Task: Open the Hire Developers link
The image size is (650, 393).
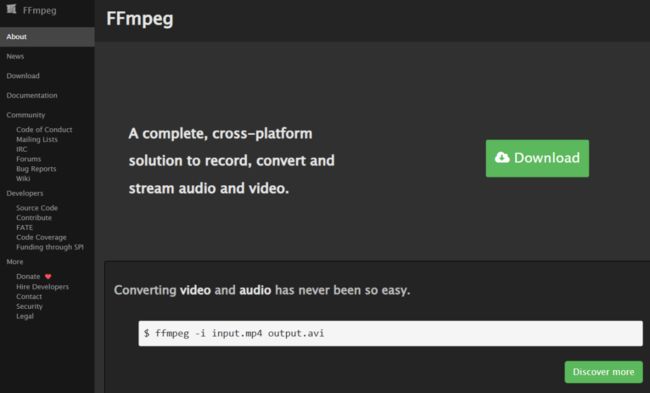Action: [x=43, y=286]
